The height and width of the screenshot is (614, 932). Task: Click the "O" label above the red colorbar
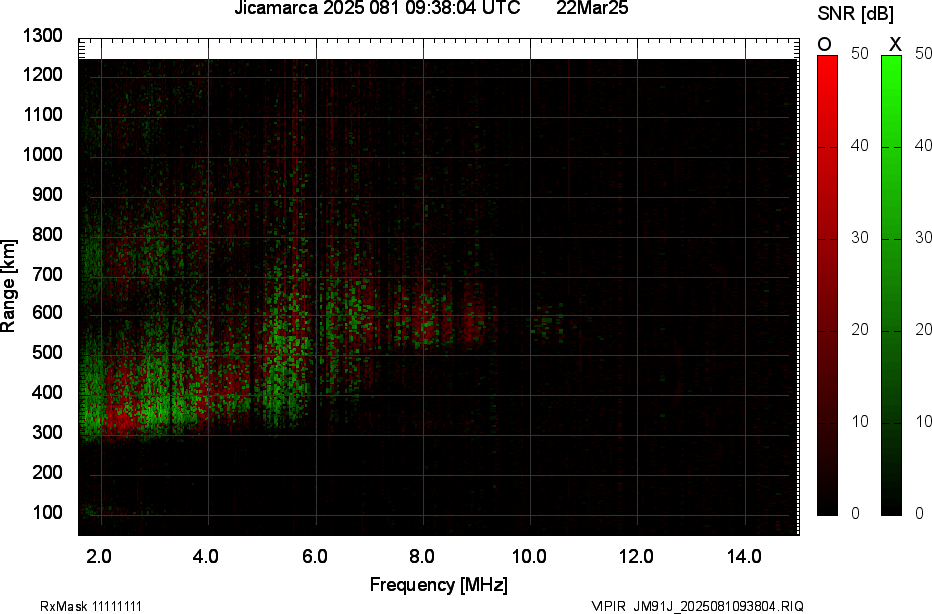click(825, 44)
